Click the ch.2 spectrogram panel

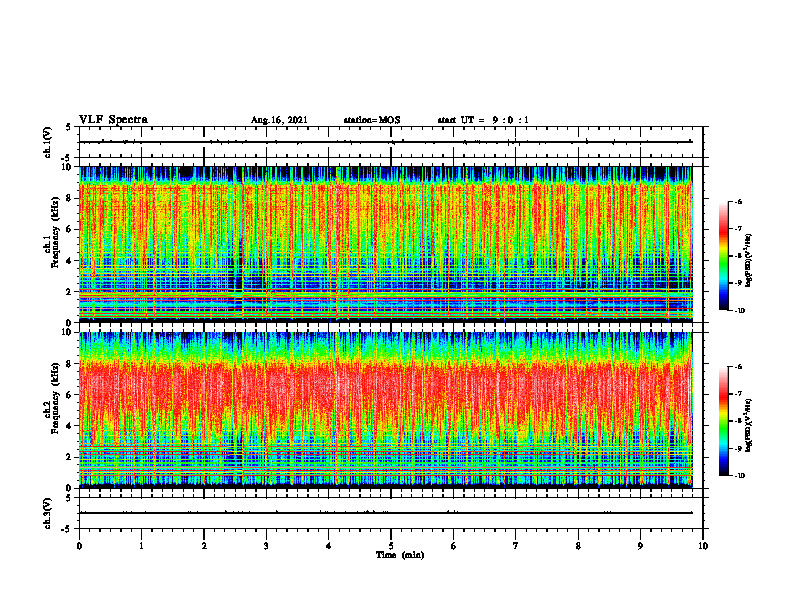pos(386,410)
